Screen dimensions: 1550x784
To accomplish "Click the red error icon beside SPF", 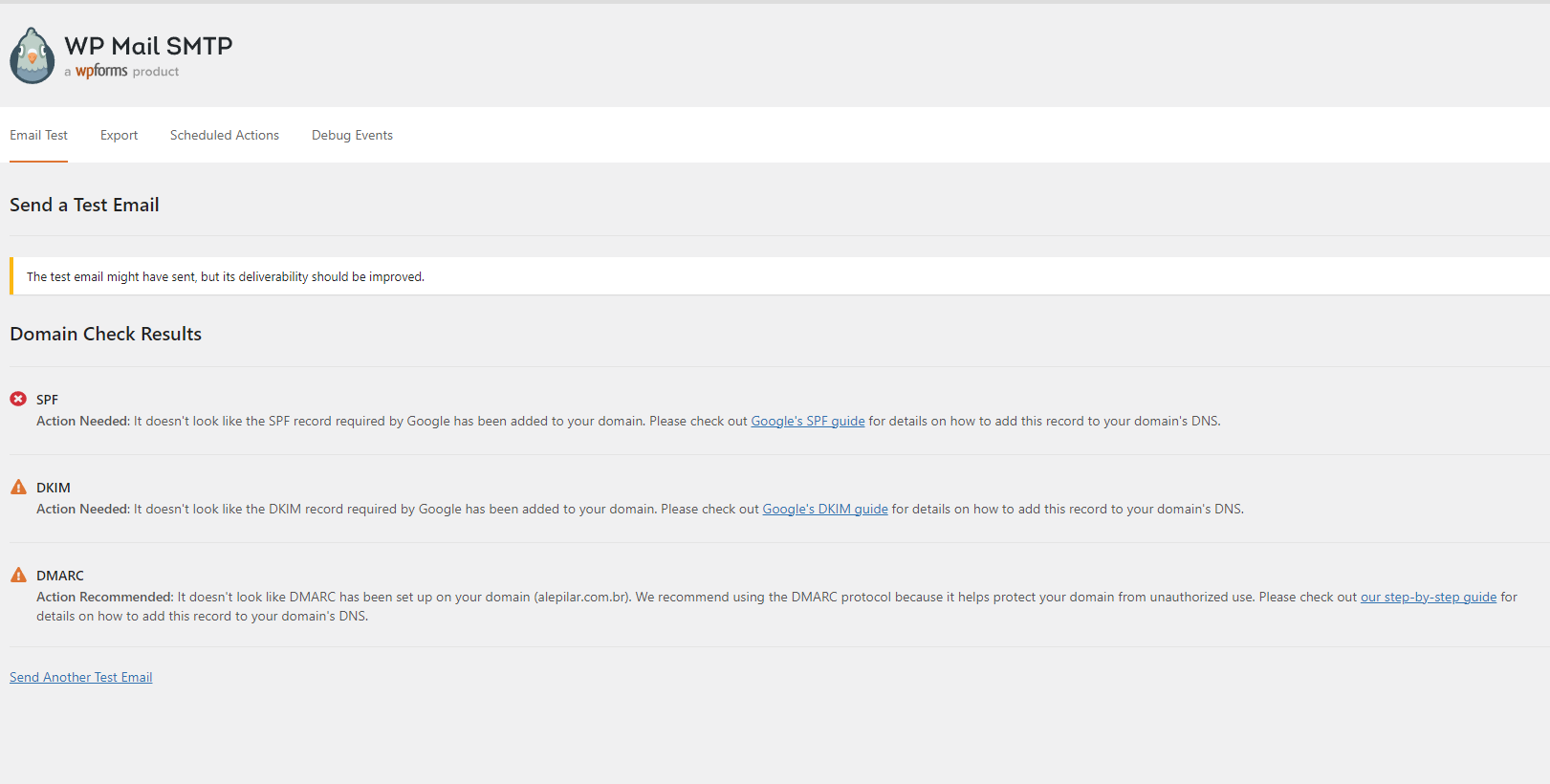I will (x=18, y=399).
